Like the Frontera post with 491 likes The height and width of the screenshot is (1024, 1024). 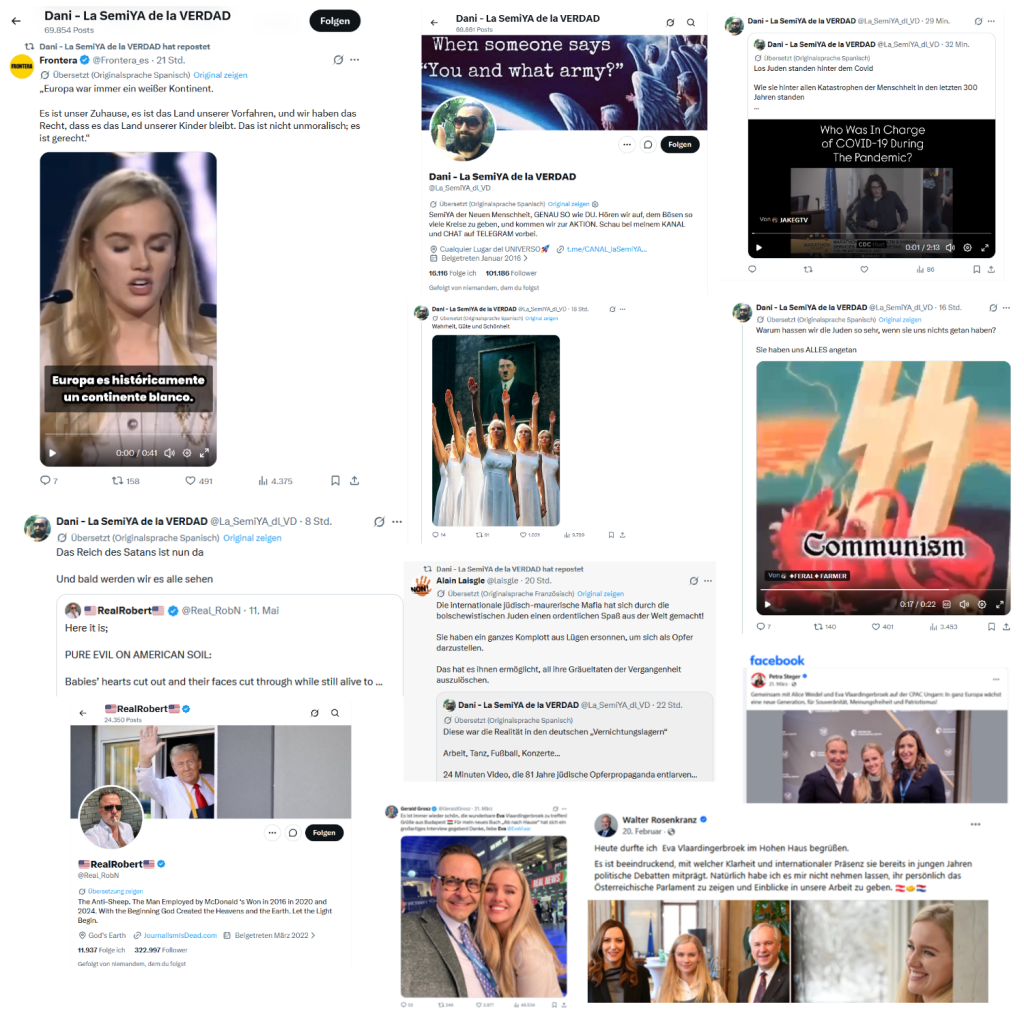pos(191,481)
